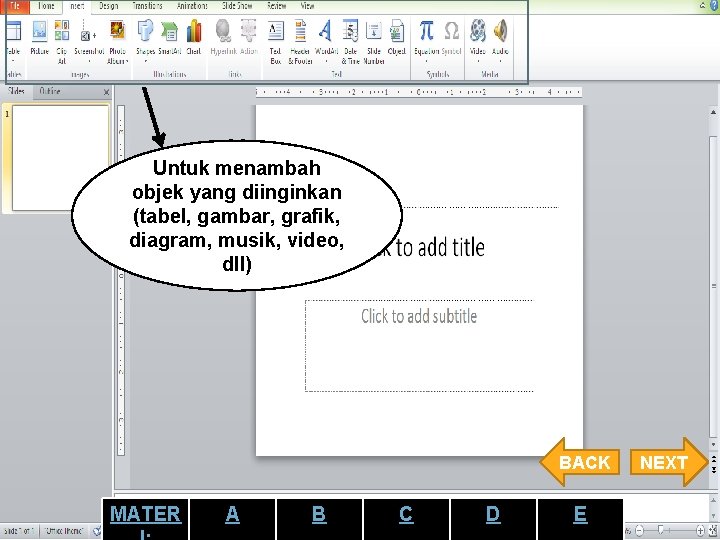Click the Office Theme status text
The height and width of the screenshot is (540, 720).
(64, 531)
